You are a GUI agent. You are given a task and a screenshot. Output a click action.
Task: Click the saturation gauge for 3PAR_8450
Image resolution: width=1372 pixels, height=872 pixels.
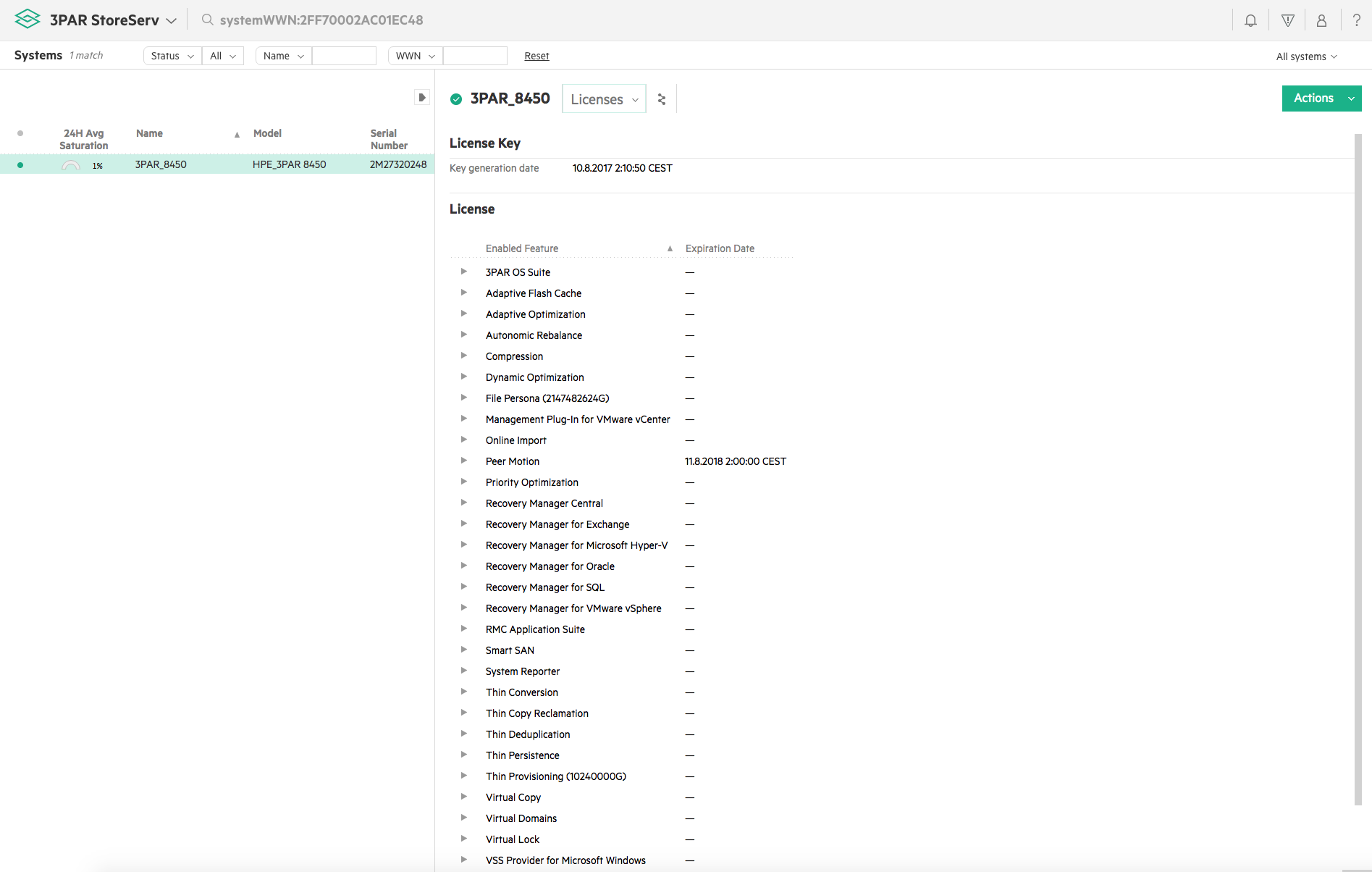pos(71,165)
